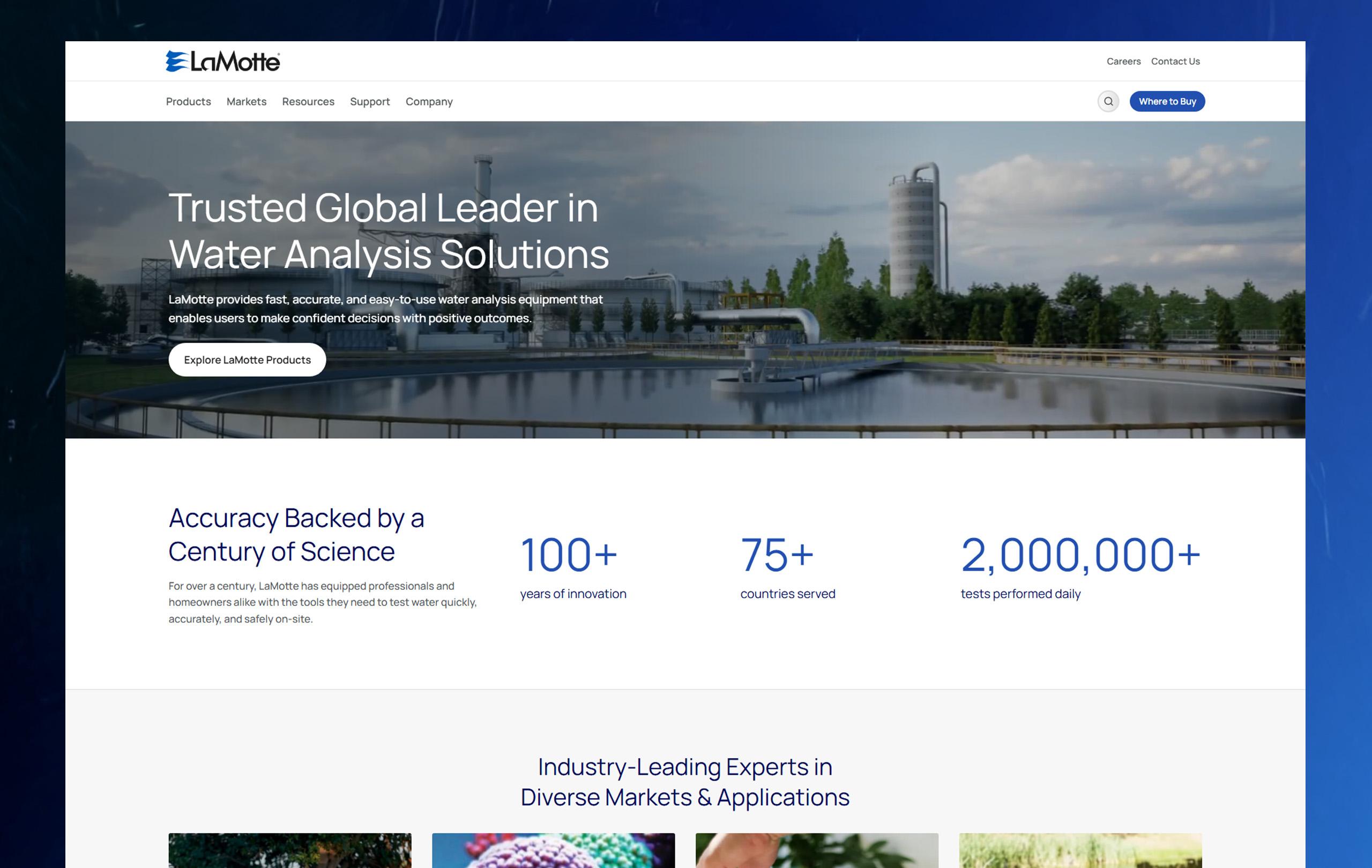The image size is (1372, 868).
Task: Open the search magnifier icon
Action: [x=1108, y=101]
